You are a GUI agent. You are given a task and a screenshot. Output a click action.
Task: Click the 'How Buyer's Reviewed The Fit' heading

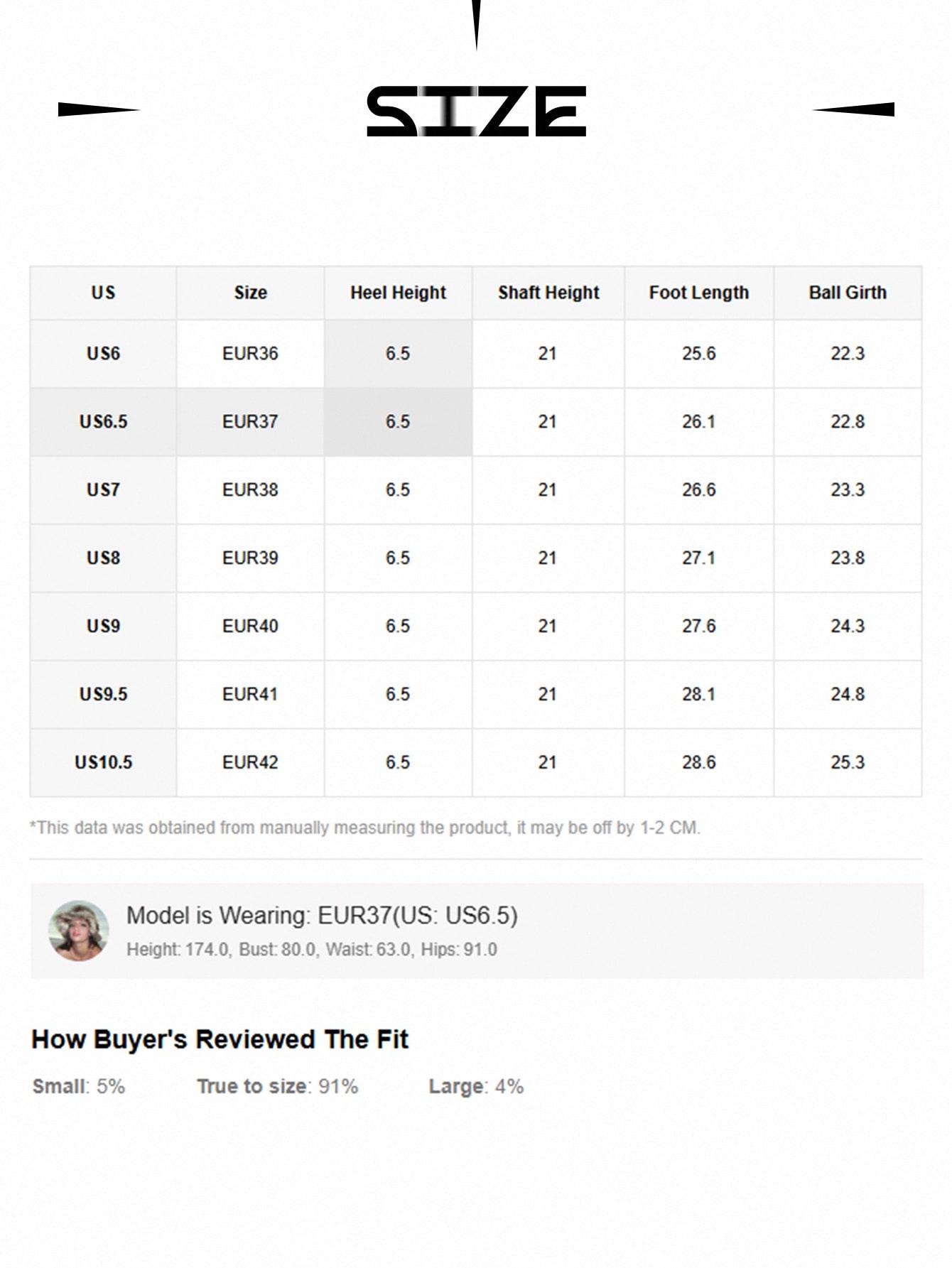click(x=220, y=1040)
